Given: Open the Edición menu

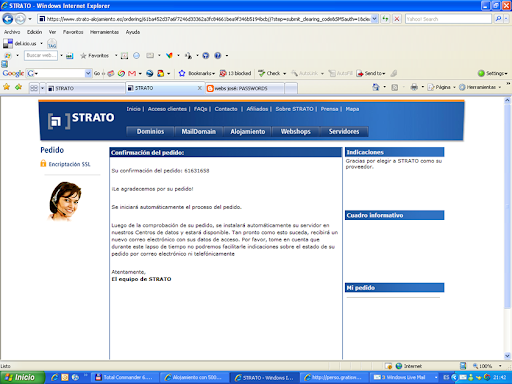Looking at the screenshot, I should click(34, 32).
